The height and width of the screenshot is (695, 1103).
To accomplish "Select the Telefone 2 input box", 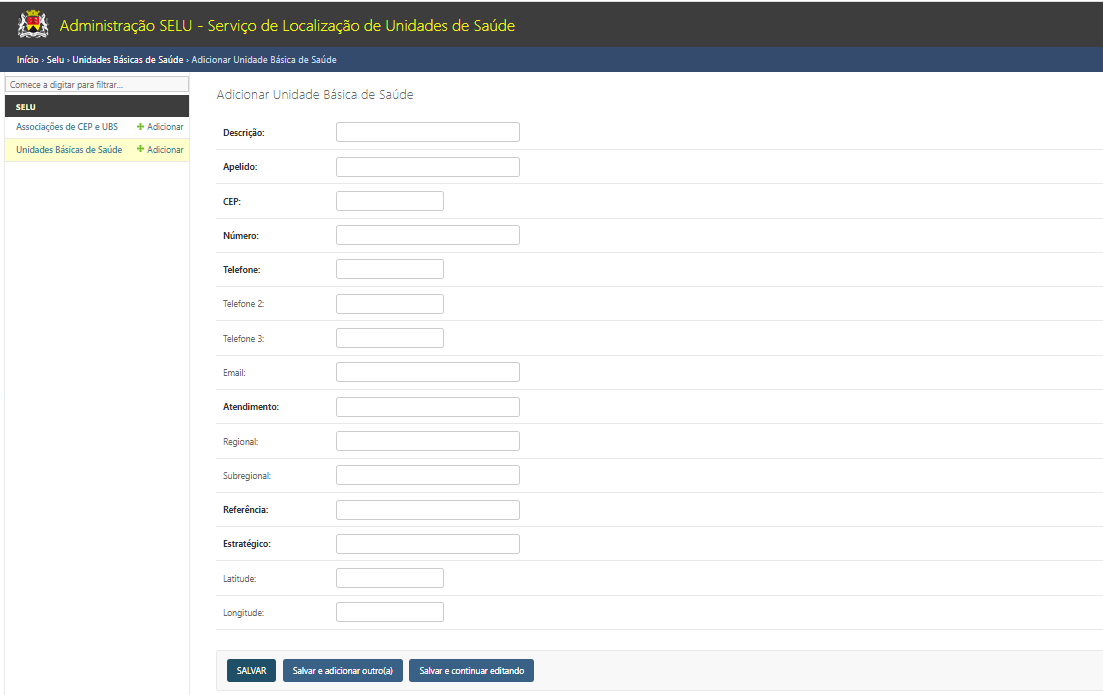I will tap(389, 304).
